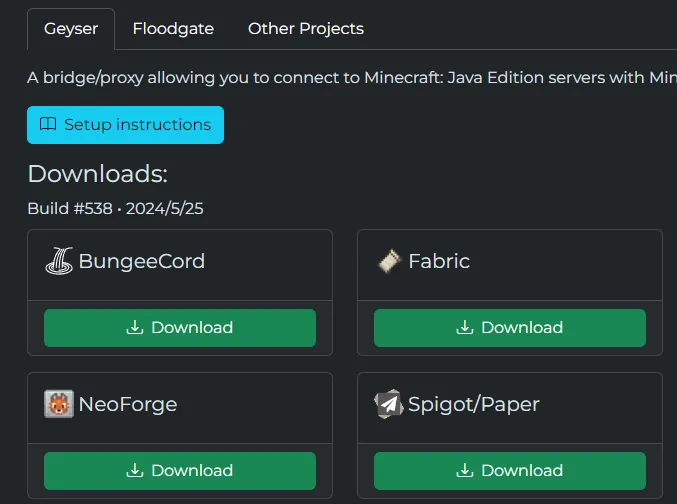Click the Spigot/Paper card title text

(x=474, y=405)
